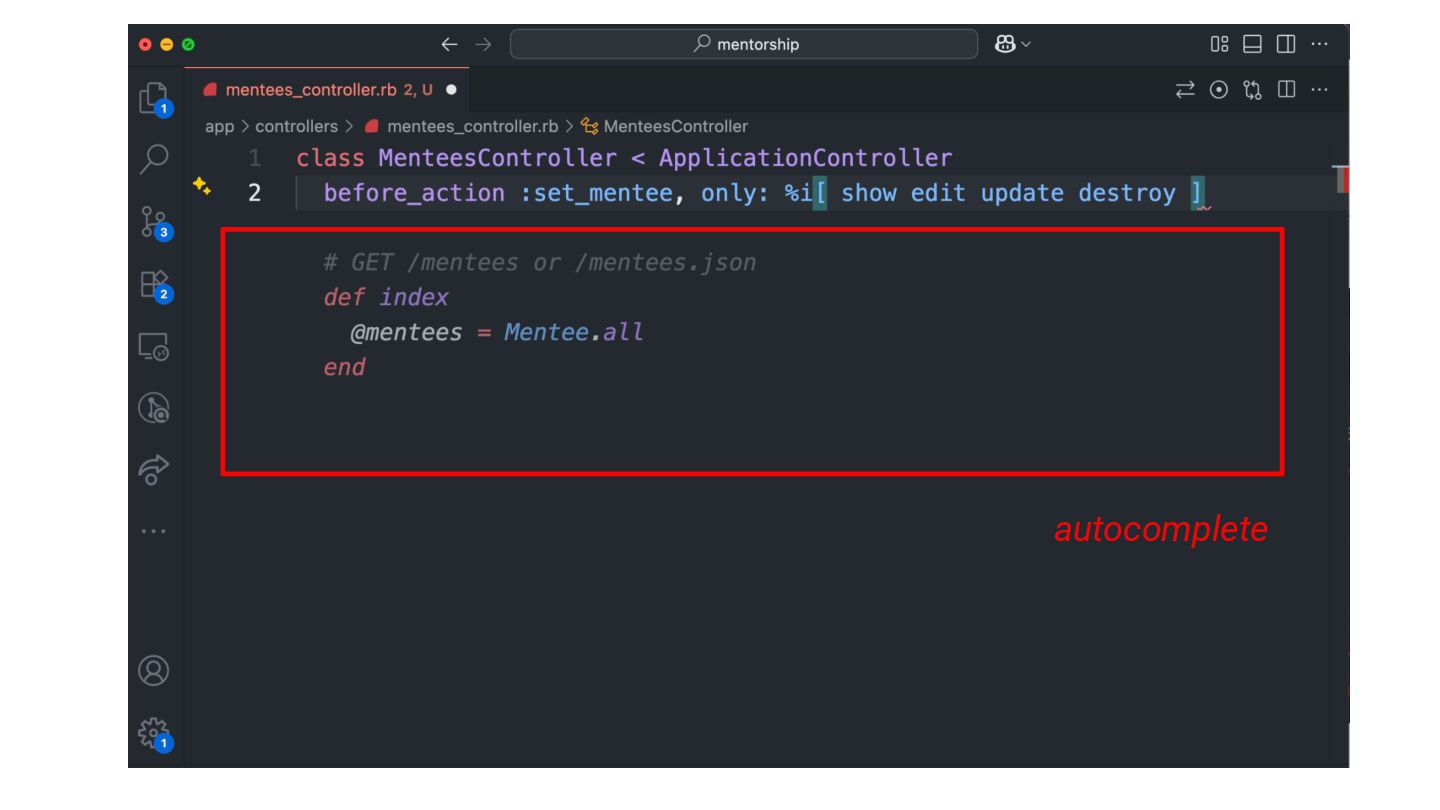This screenshot has width=1440, height=810.
Task: Click the word destroy in the array
Action: [1126, 193]
